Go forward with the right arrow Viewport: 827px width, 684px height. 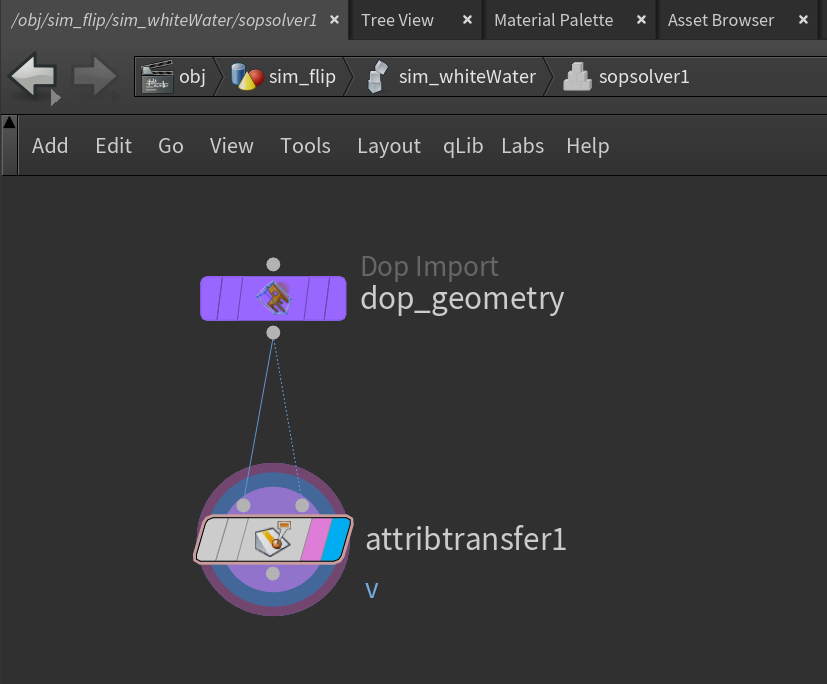click(x=94, y=76)
